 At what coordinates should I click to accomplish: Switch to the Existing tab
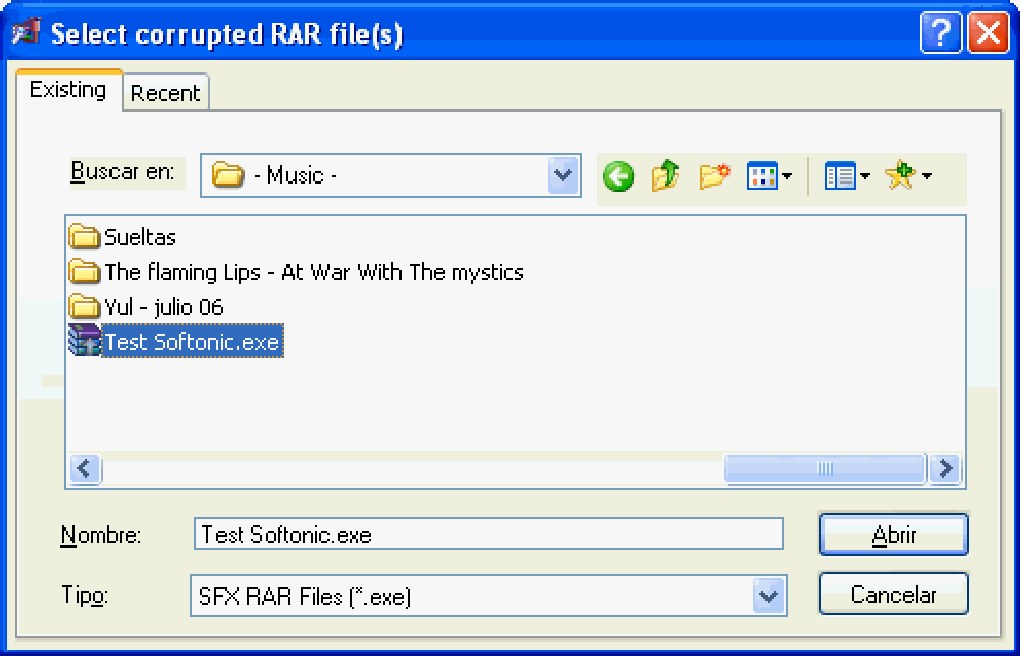pyautogui.click(x=68, y=89)
